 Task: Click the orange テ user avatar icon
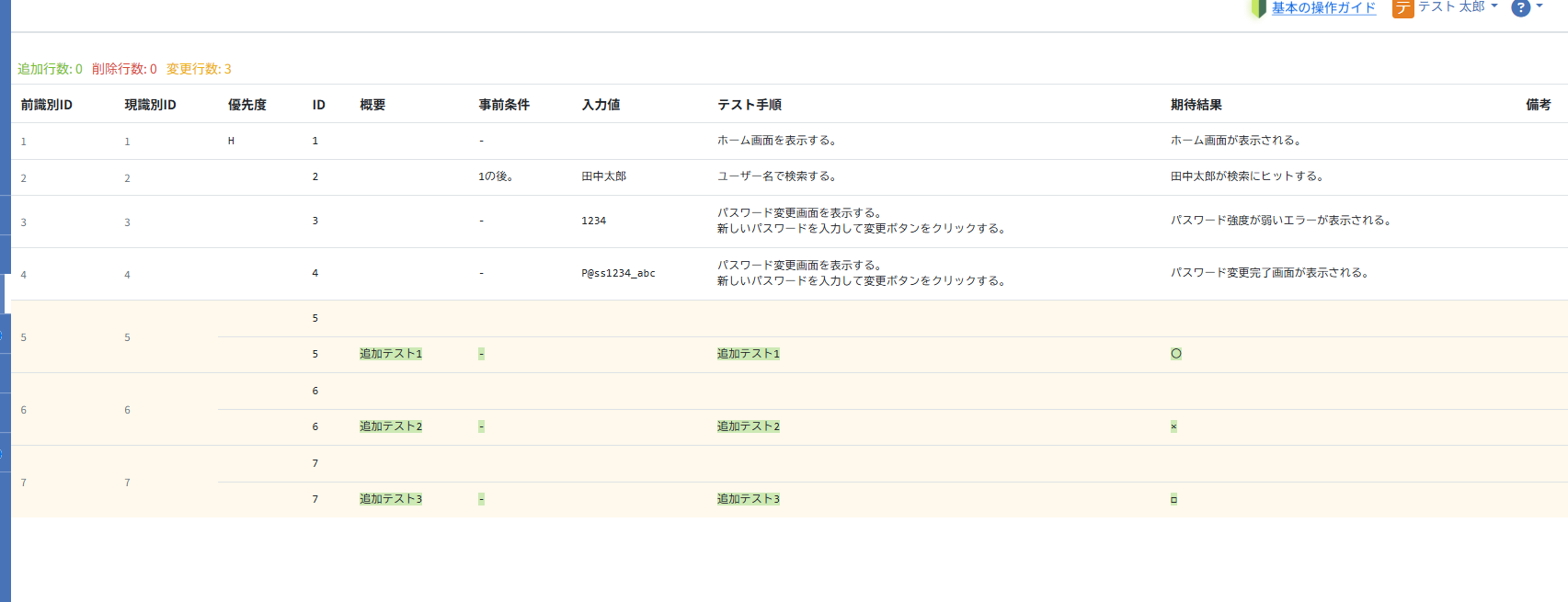tap(1402, 8)
